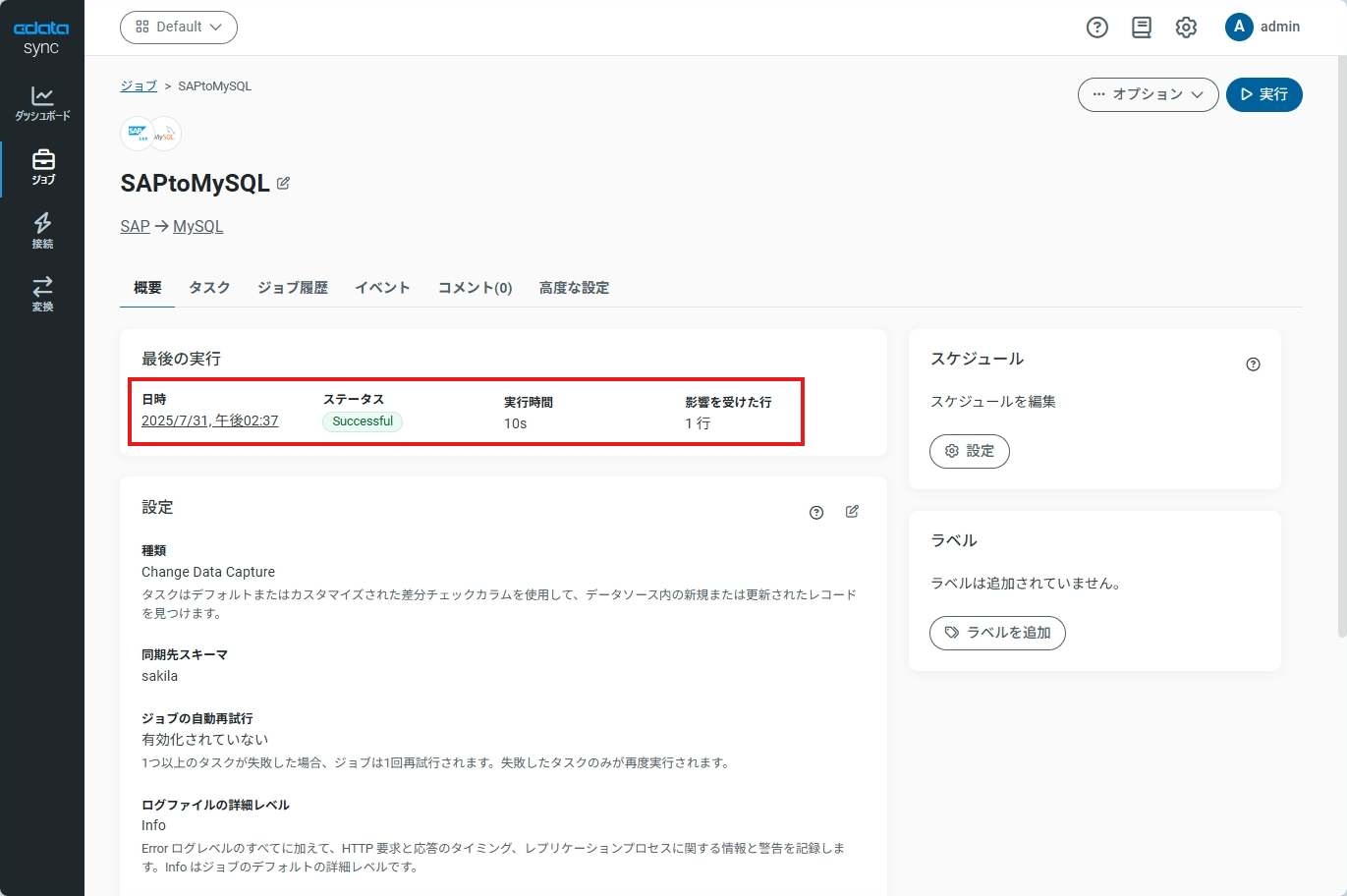1347x896 pixels.
Task: Click the 最後の実行 heading
Action: pos(181,359)
